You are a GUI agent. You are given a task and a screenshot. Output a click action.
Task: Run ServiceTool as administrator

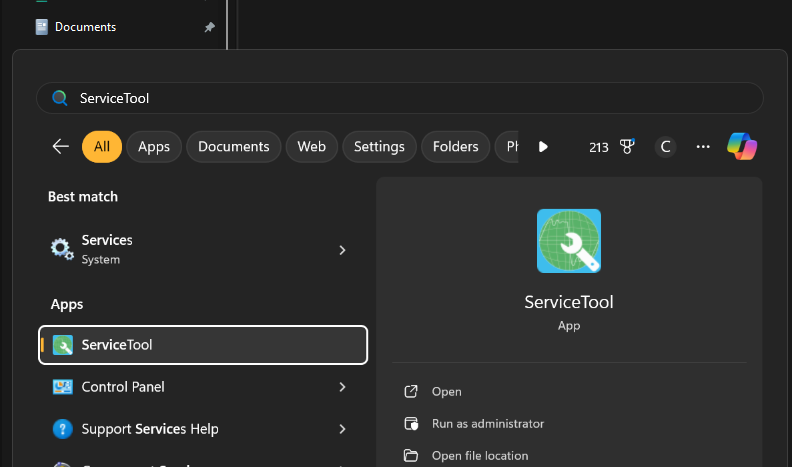click(x=569, y=424)
